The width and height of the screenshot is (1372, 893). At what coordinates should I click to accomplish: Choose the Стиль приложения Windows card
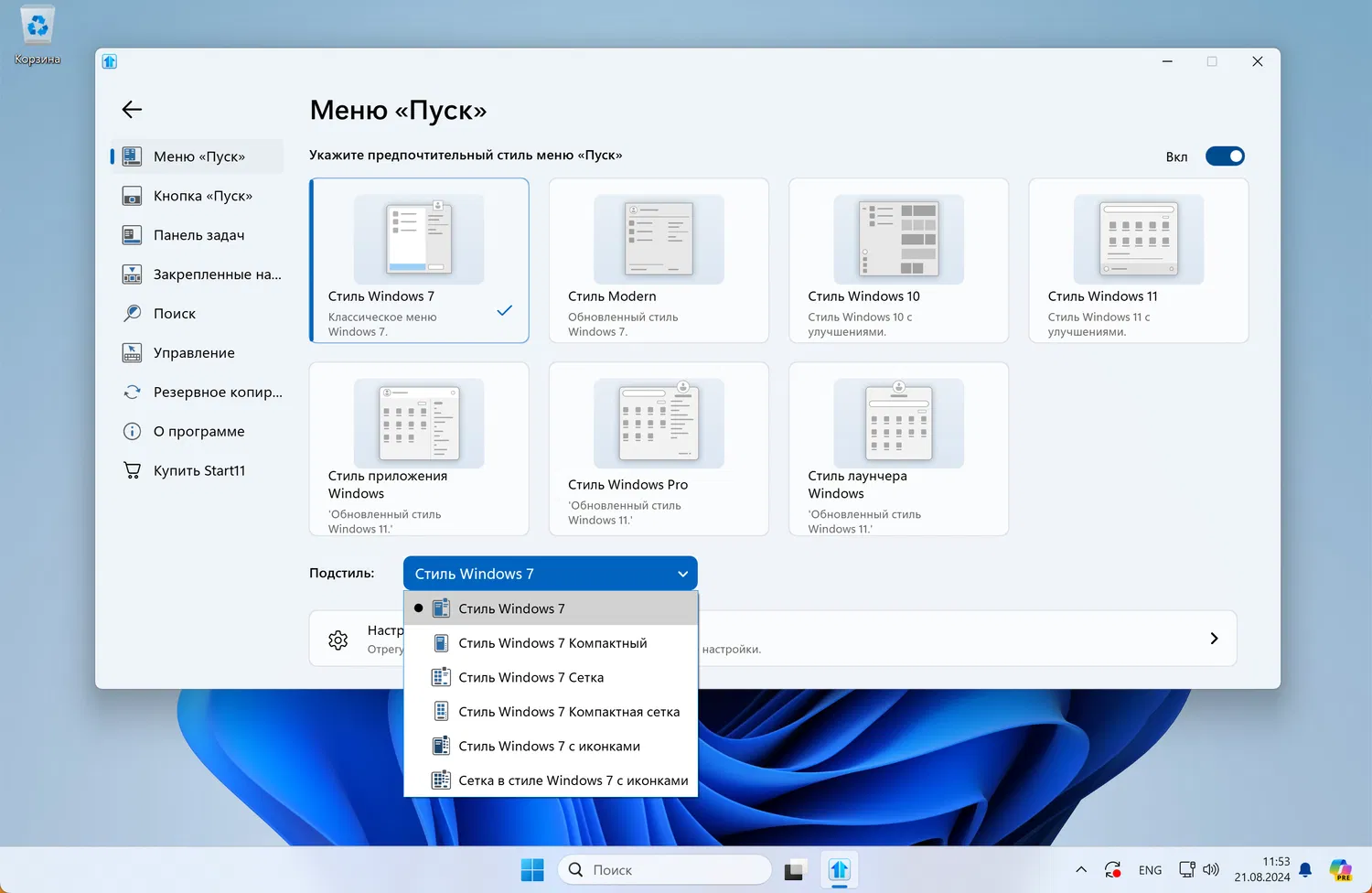pyautogui.click(x=419, y=449)
